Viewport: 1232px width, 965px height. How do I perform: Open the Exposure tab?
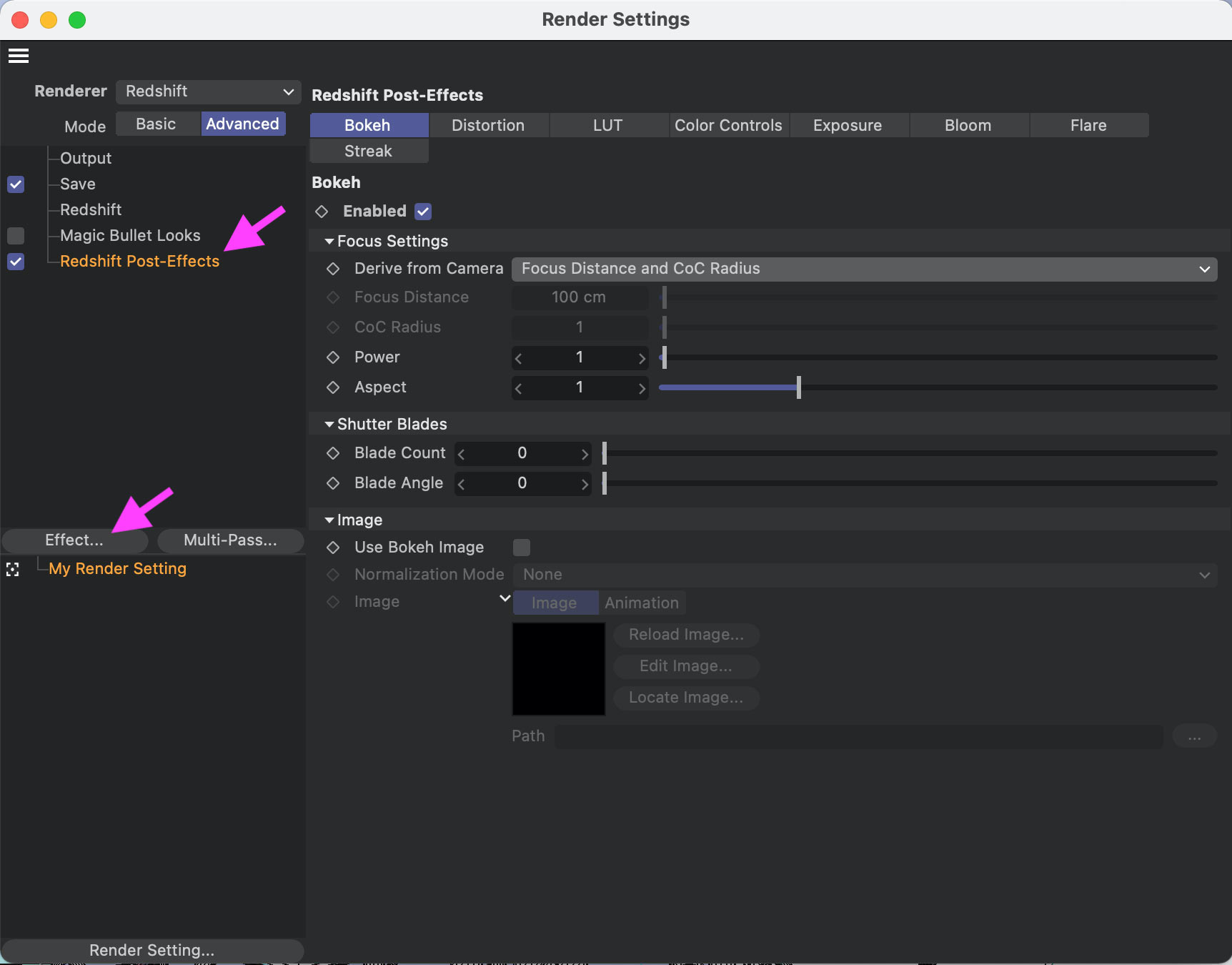(x=849, y=125)
